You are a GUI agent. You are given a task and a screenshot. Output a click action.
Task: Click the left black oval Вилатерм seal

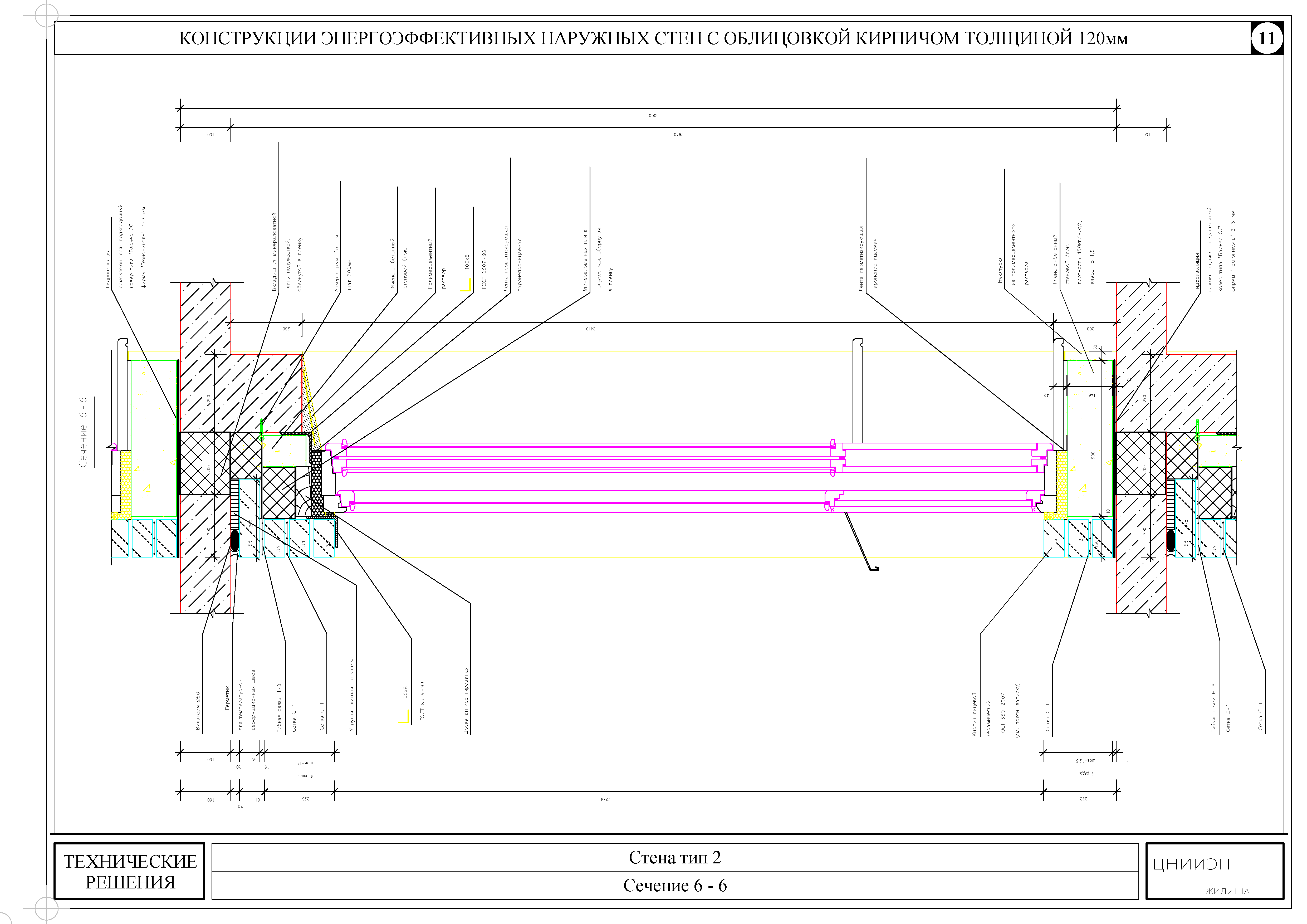pos(234,540)
